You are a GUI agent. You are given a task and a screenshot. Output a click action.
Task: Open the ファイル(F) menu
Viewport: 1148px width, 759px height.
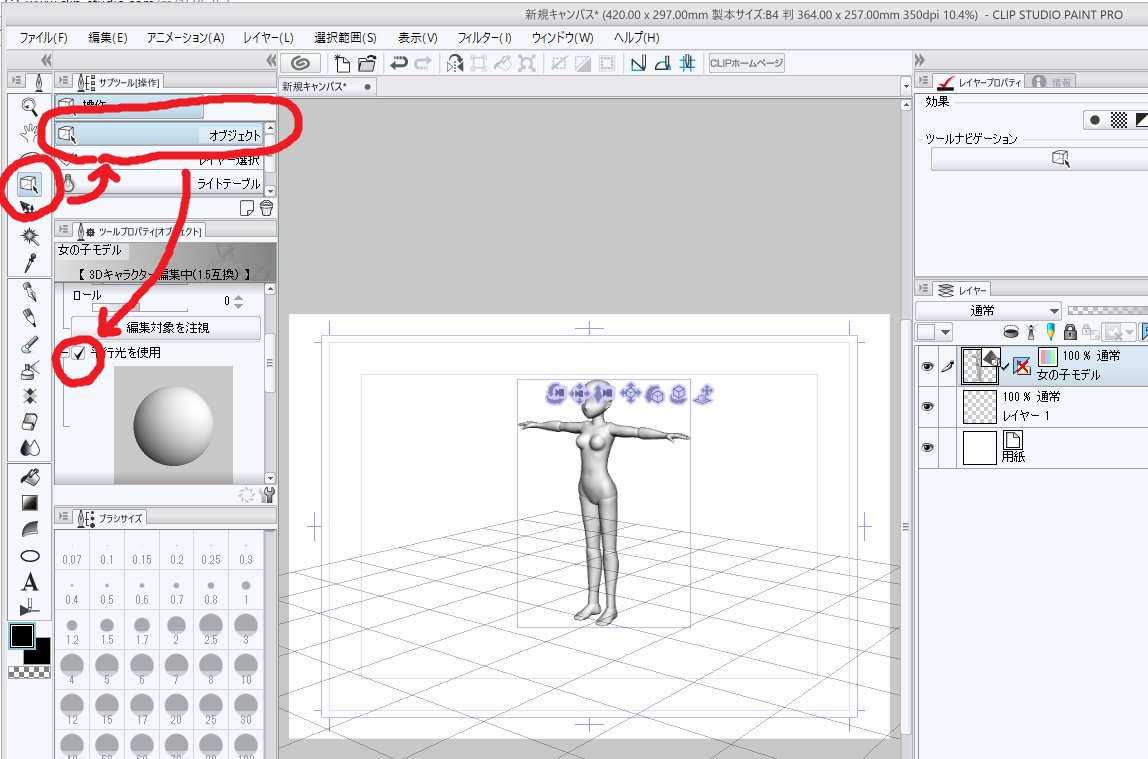coord(43,37)
